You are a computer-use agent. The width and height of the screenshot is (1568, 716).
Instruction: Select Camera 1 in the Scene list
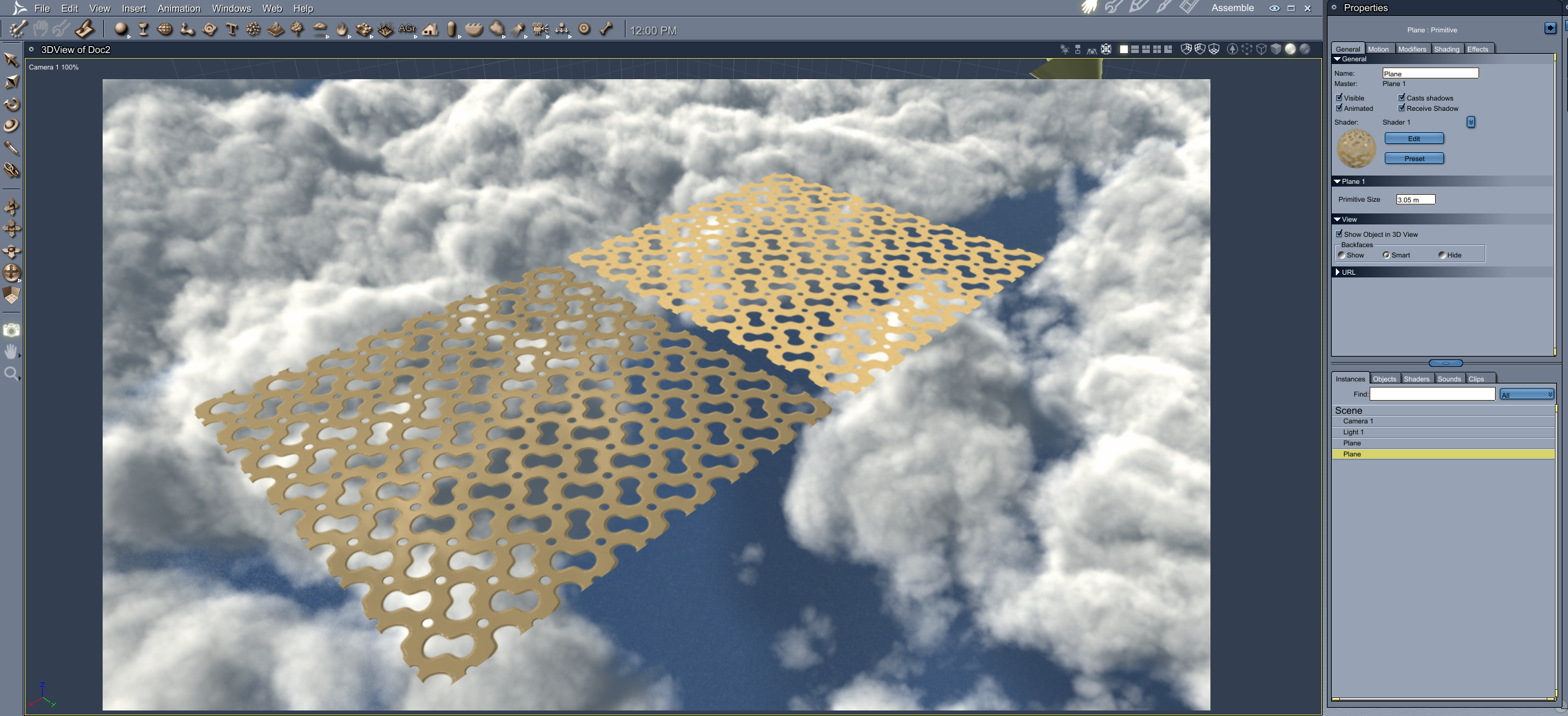pos(1443,421)
